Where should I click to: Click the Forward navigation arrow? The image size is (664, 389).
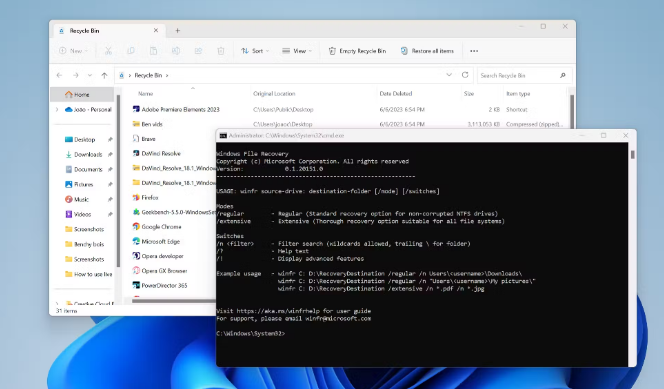pos(75,75)
